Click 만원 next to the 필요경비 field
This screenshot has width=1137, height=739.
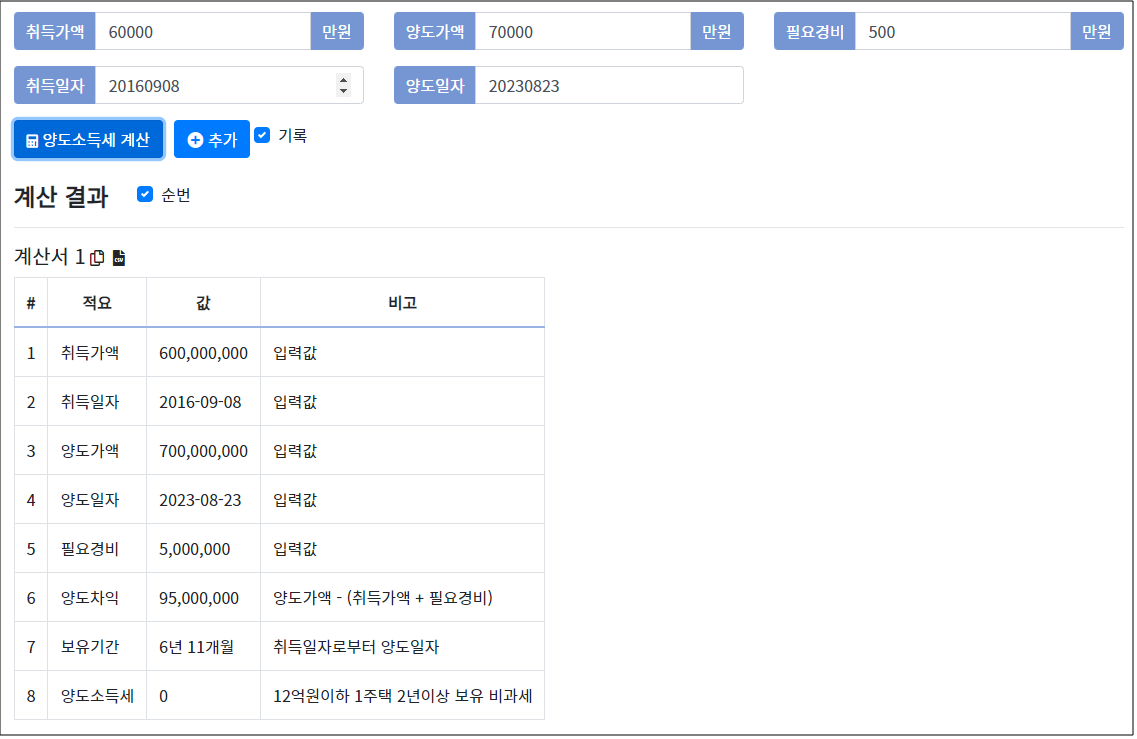[x=1097, y=31]
